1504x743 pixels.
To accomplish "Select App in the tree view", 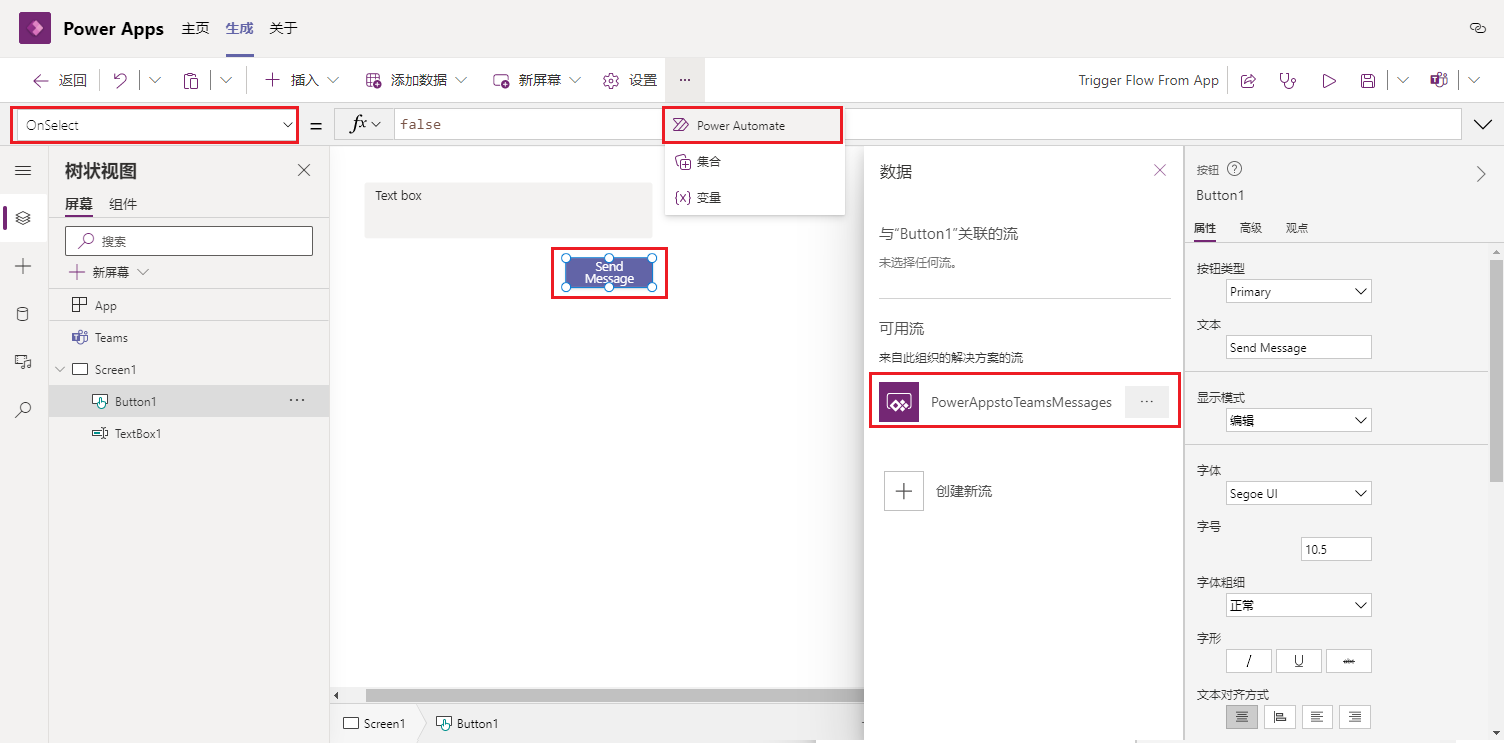I will click(x=189, y=305).
